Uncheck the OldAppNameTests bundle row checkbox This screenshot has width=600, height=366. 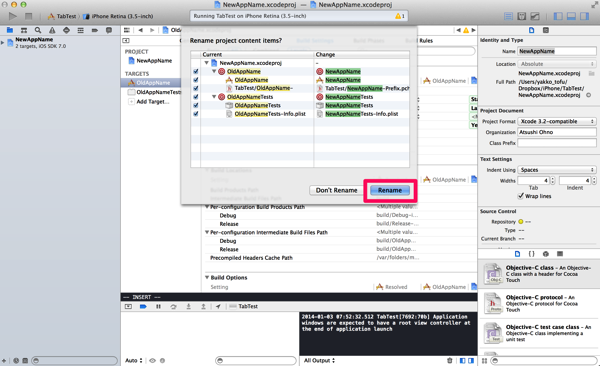196,105
